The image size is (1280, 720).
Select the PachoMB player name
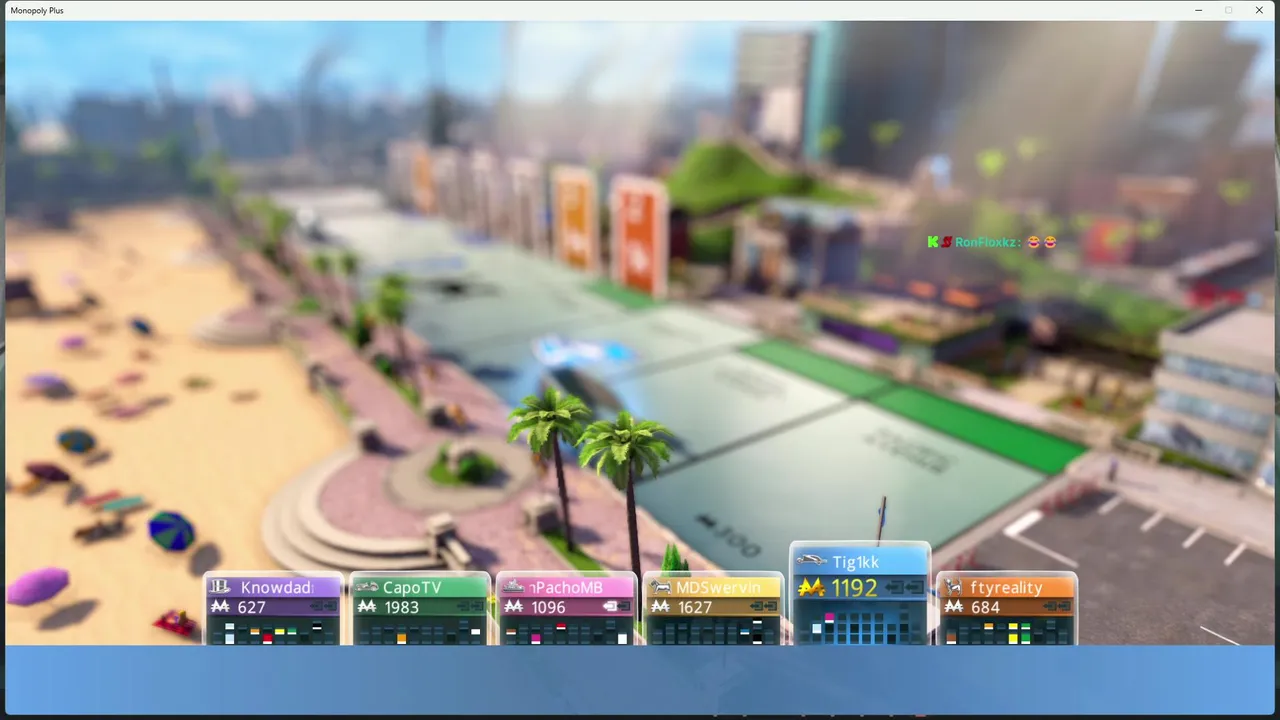pos(567,588)
